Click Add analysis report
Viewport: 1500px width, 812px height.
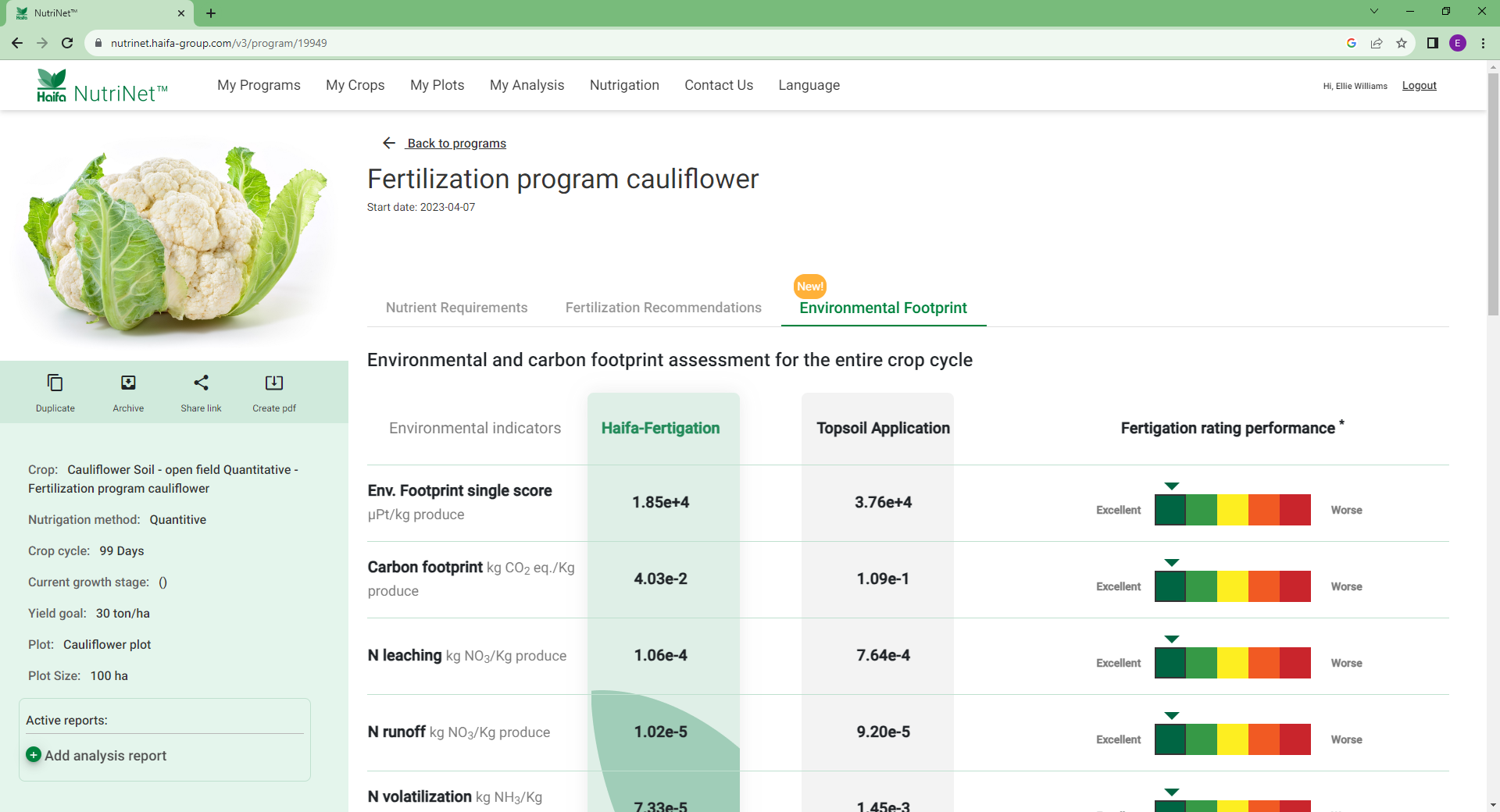[105, 755]
